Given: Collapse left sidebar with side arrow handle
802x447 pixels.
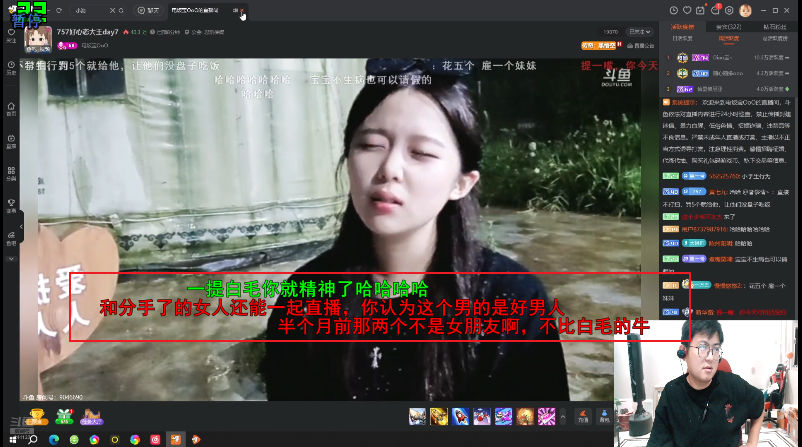Looking at the screenshot, I should pyautogui.click(x=21, y=226).
